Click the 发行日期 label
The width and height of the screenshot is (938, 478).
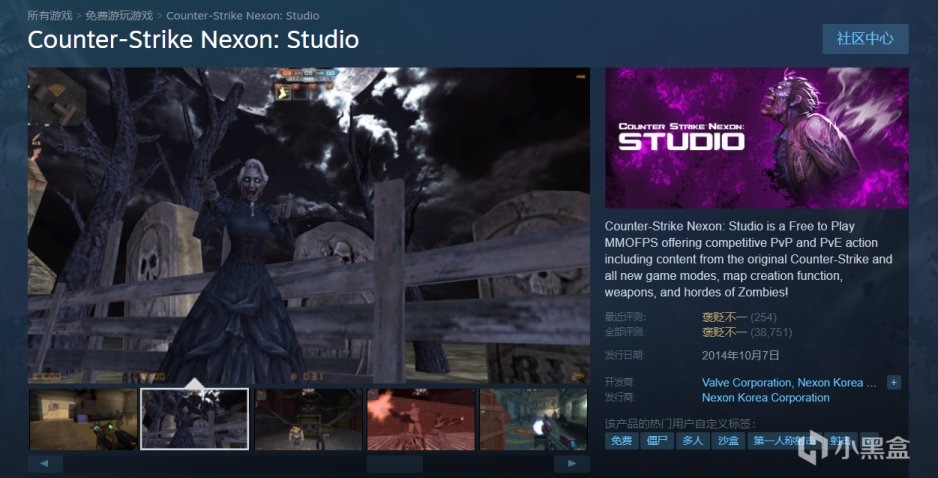pos(625,355)
